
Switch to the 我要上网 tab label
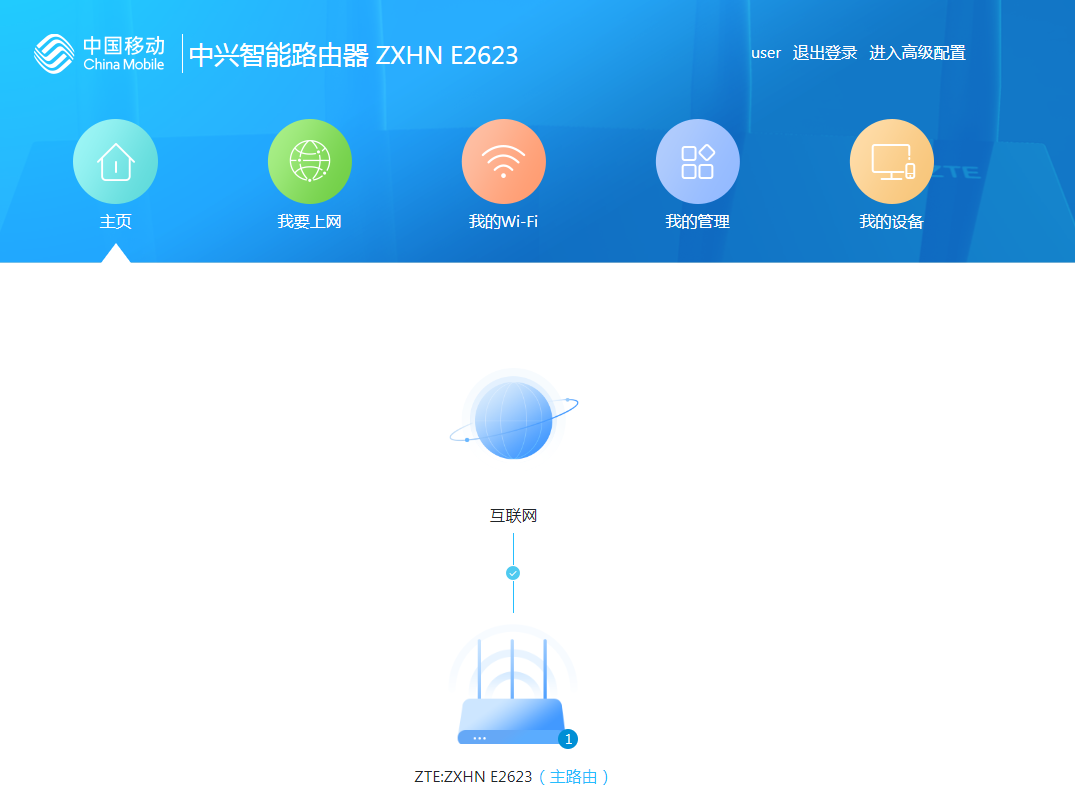point(310,222)
